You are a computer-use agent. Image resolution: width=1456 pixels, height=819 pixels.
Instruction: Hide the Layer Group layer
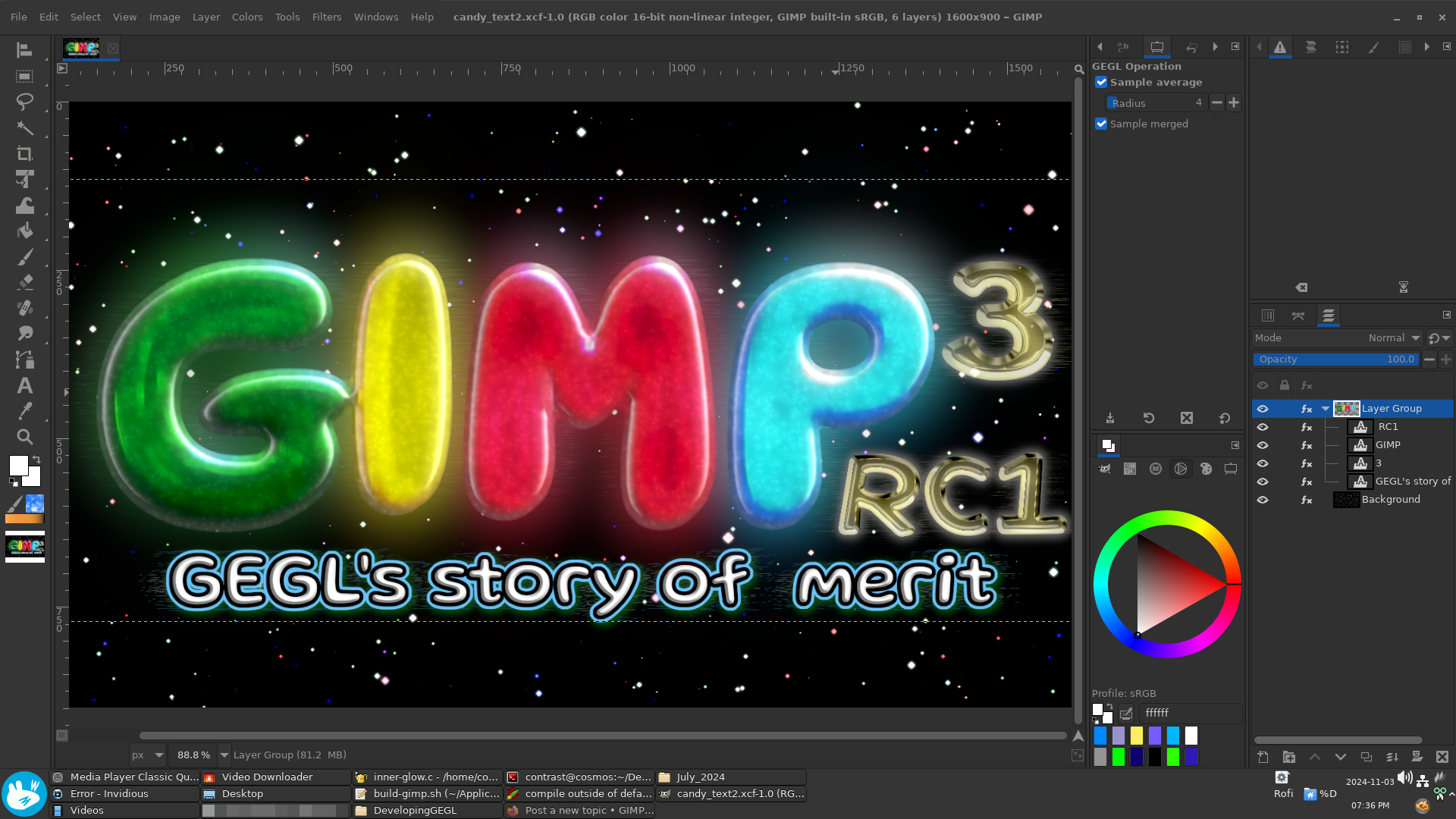(1263, 409)
